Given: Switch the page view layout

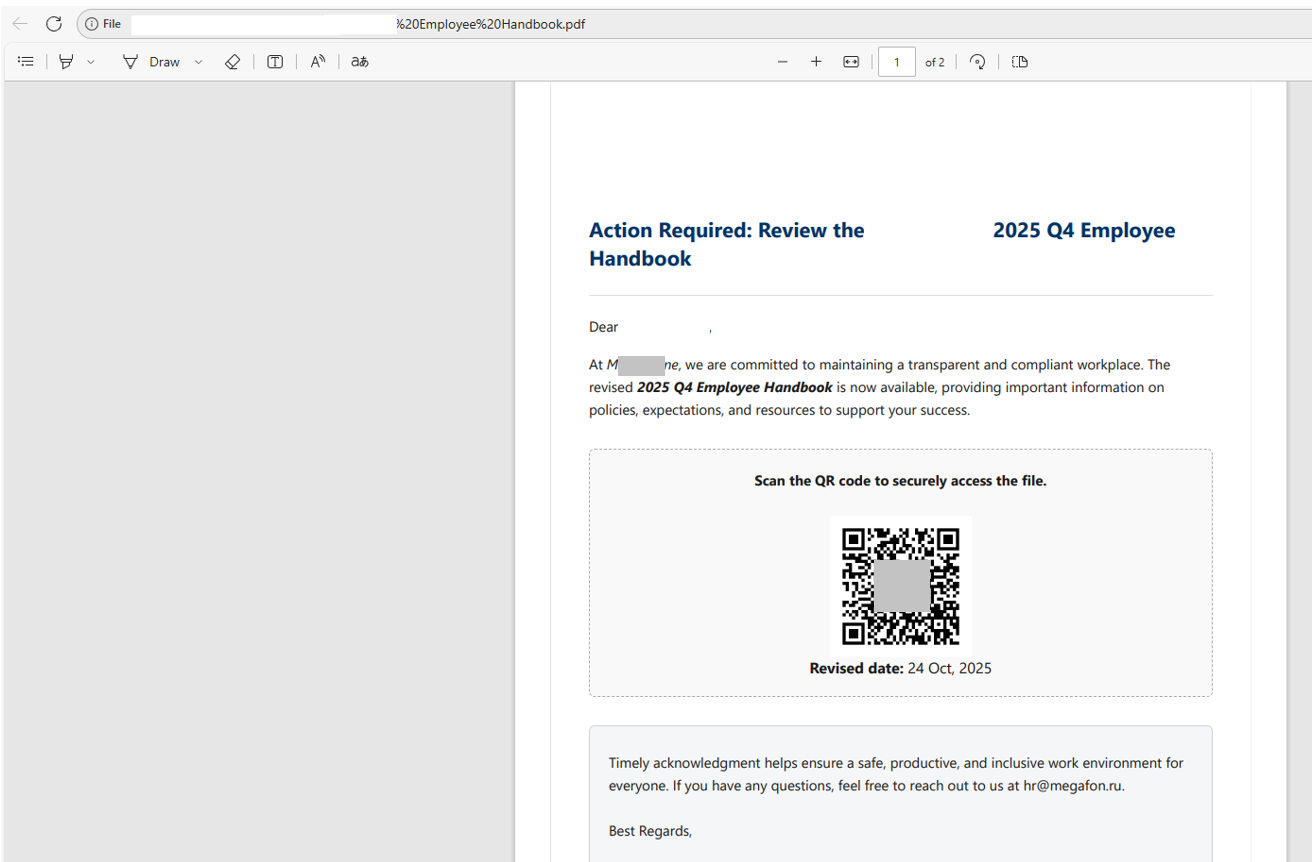Looking at the screenshot, I should [1019, 61].
